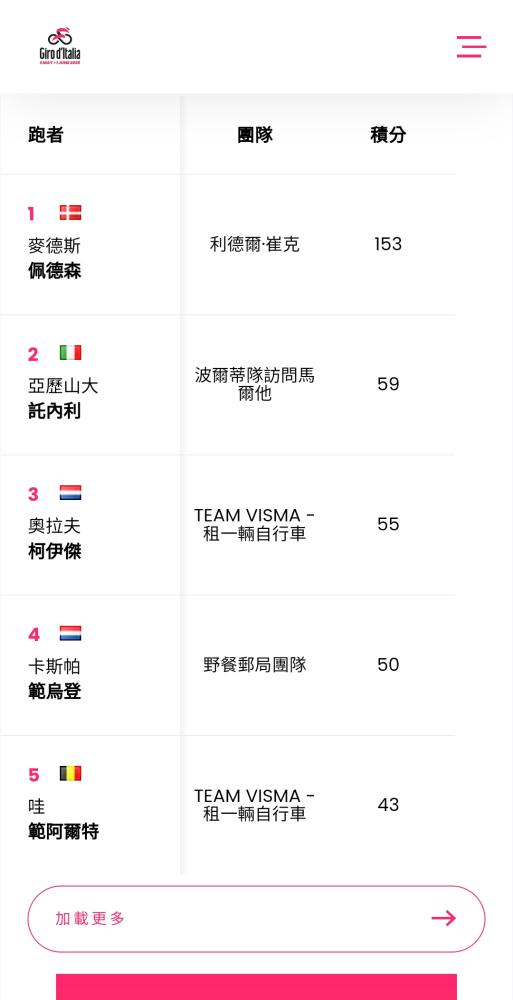Select the 團隊 column header
Viewport: 513px width, 1000px height.
[x=255, y=135]
